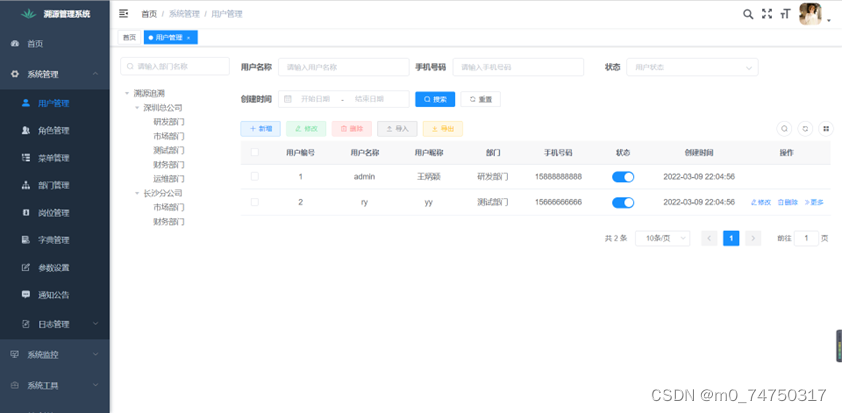This screenshot has height=413, width=842.
Task: Click 删除 link in the ry row
Action: point(788,202)
